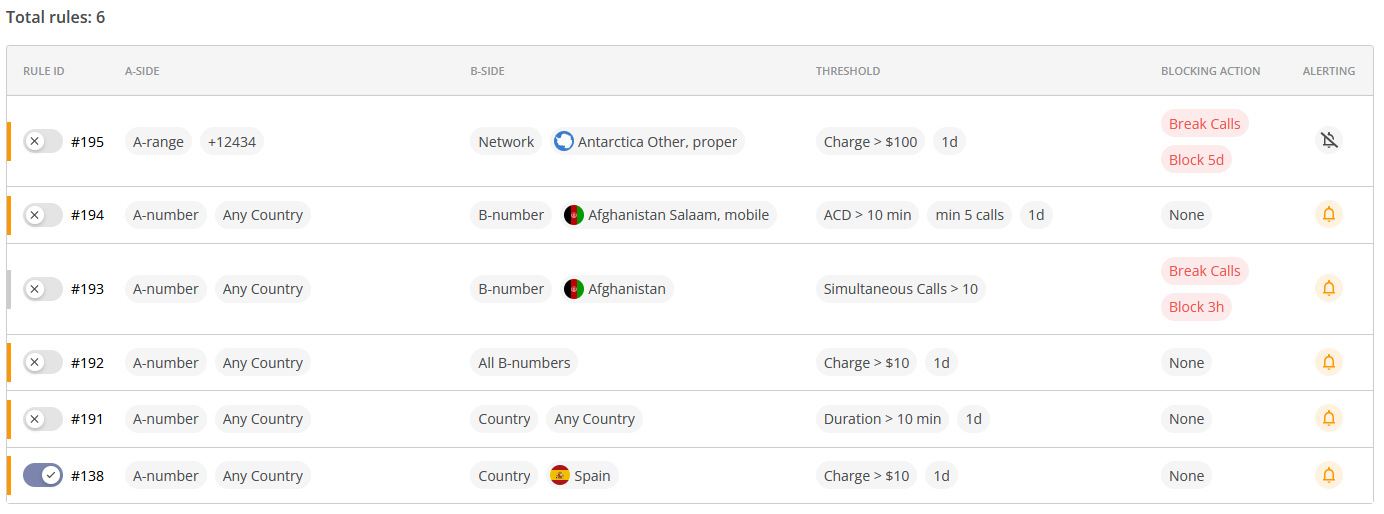Enable the toggle for rule #195
1384x514 pixels.
[43, 142]
